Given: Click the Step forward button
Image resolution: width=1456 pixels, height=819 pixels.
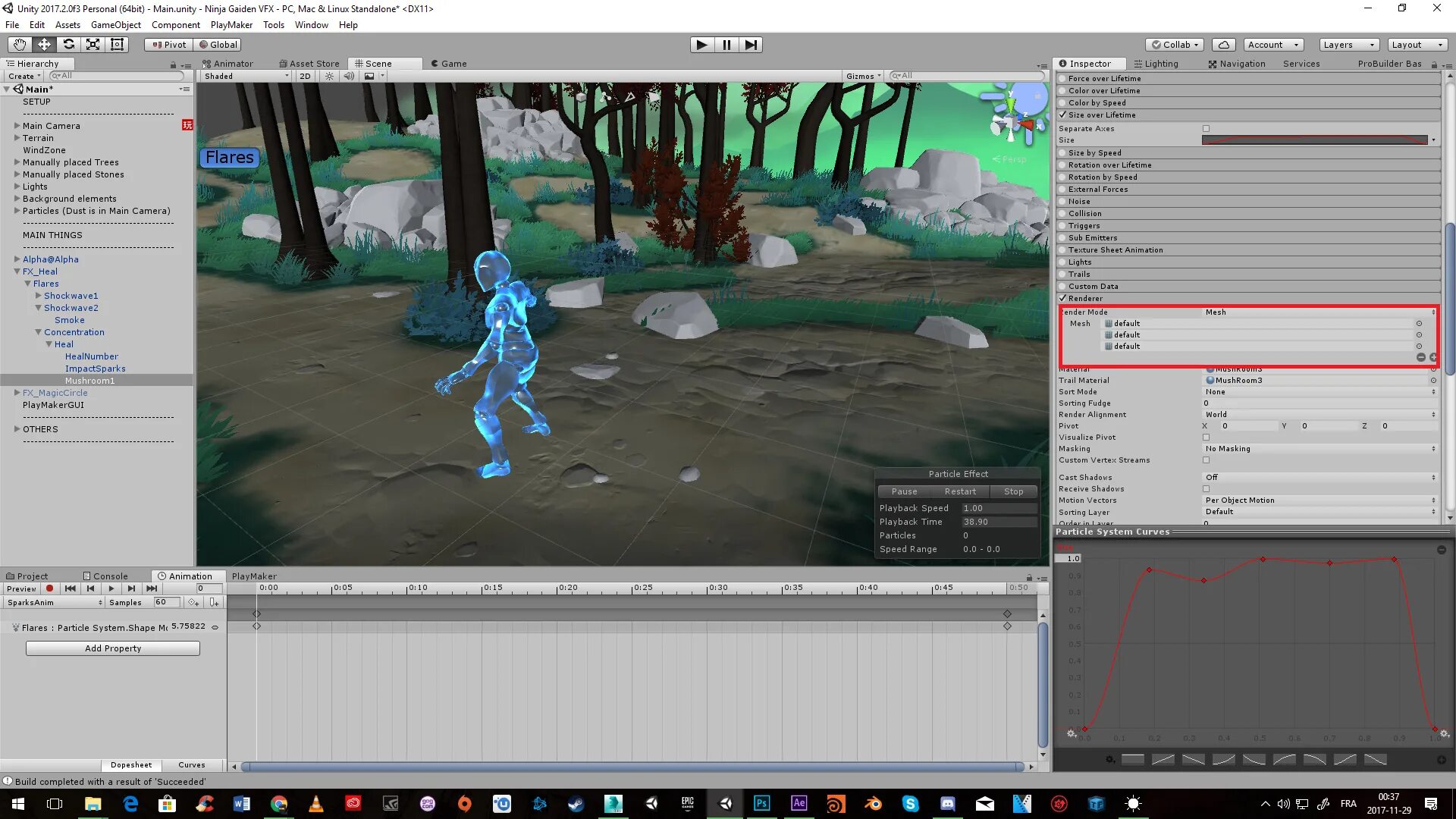Looking at the screenshot, I should click(x=751, y=45).
